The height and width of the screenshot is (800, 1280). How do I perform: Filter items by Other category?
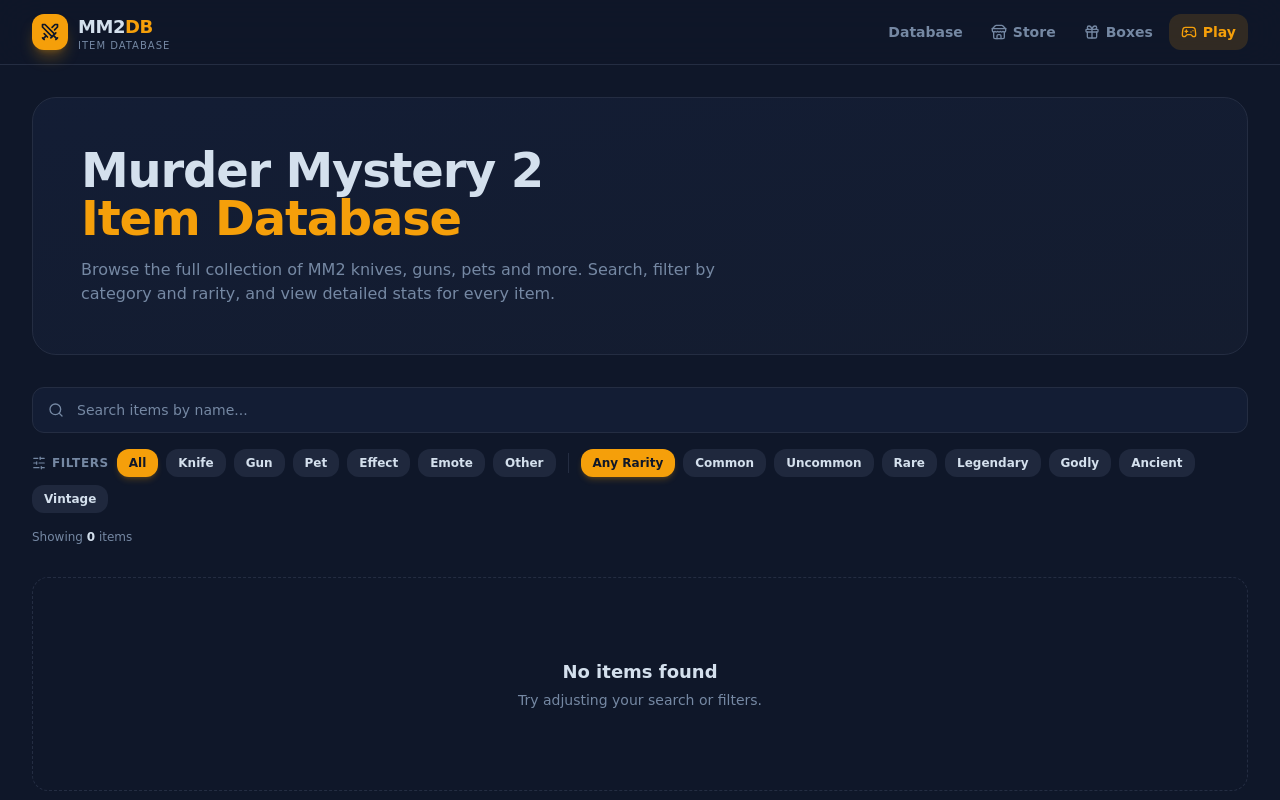pyautogui.click(x=524, y=463)
